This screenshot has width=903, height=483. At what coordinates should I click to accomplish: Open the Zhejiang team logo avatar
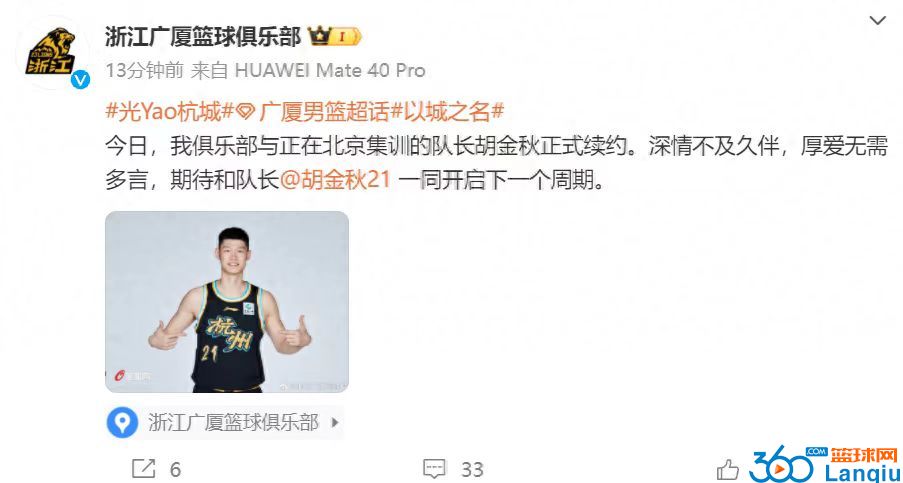(52, 52)
